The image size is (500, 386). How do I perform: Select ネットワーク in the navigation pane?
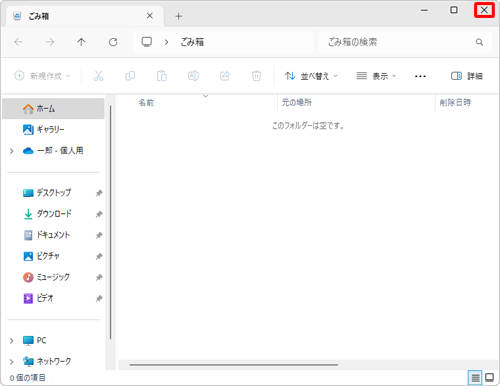47,361
